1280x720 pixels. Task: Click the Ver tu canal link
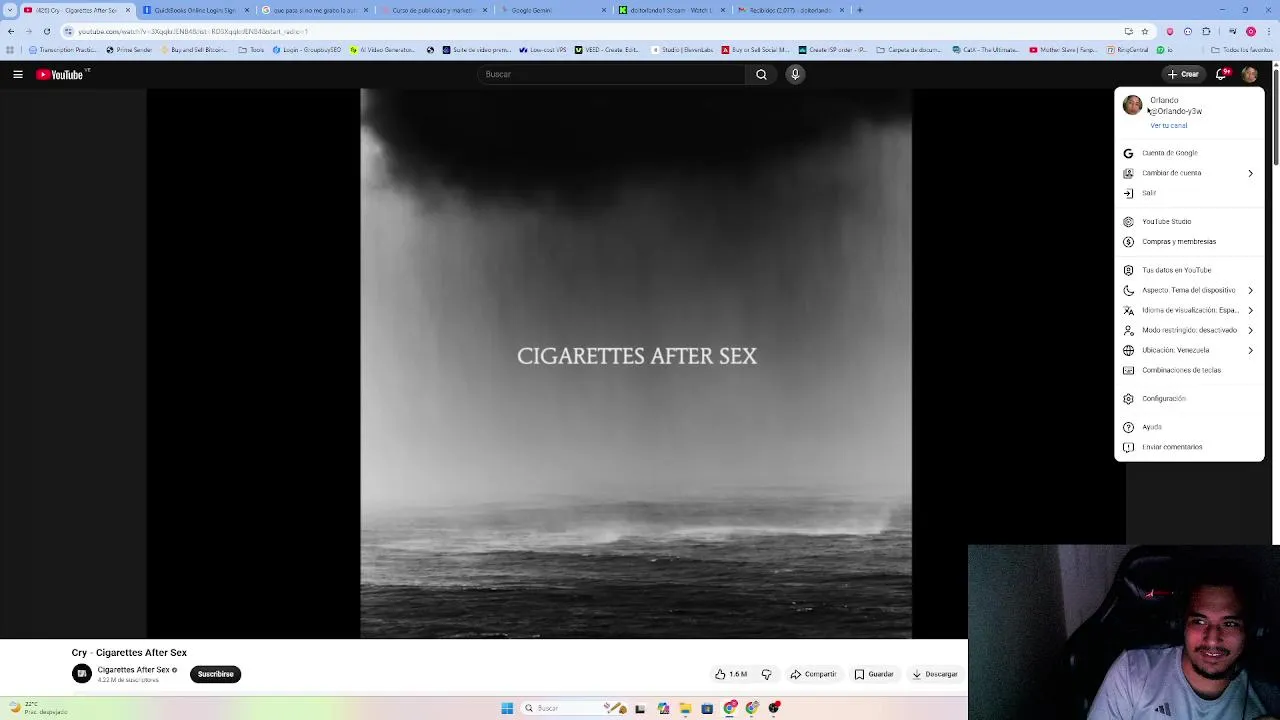point(1168,126)
